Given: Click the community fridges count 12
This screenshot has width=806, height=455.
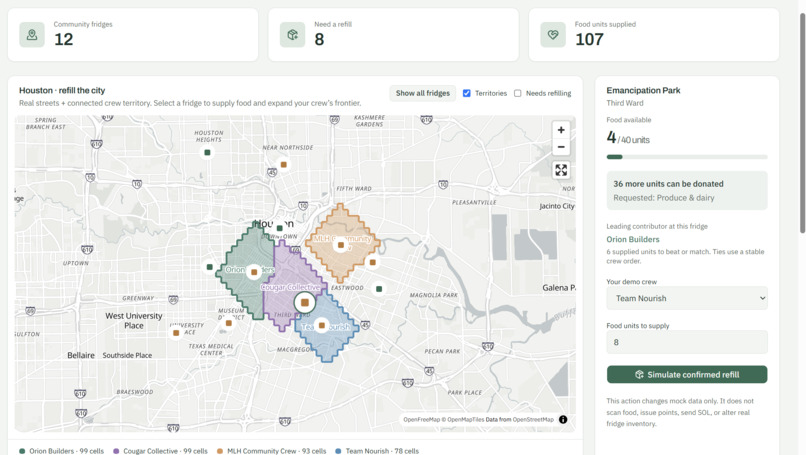Looking at the screenshot, I should pos(64,39).
